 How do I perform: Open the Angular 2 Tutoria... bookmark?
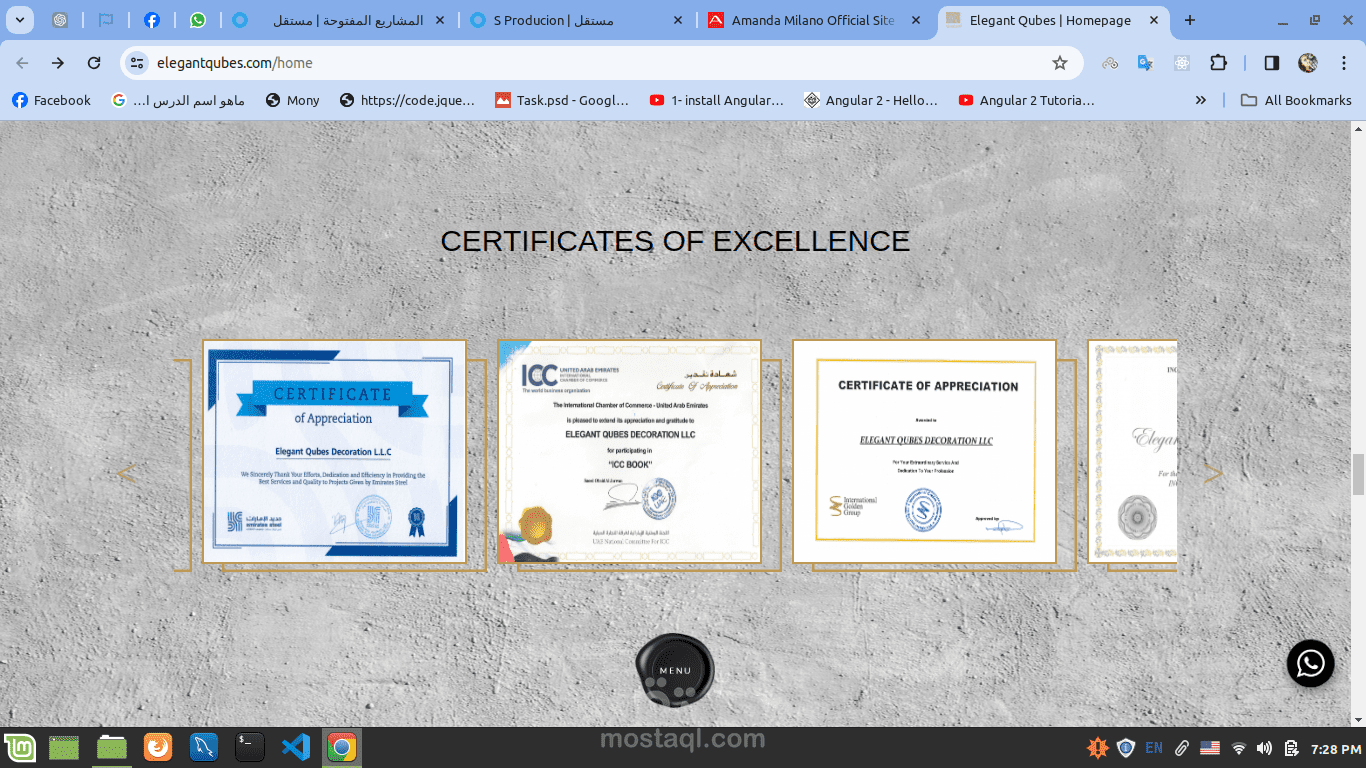[x=1026, y=100]
